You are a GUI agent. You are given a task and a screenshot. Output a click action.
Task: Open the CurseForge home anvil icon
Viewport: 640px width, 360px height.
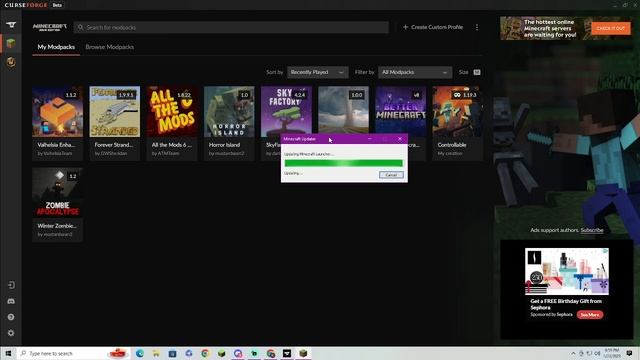pyautogui.click(x=11, y=24)
